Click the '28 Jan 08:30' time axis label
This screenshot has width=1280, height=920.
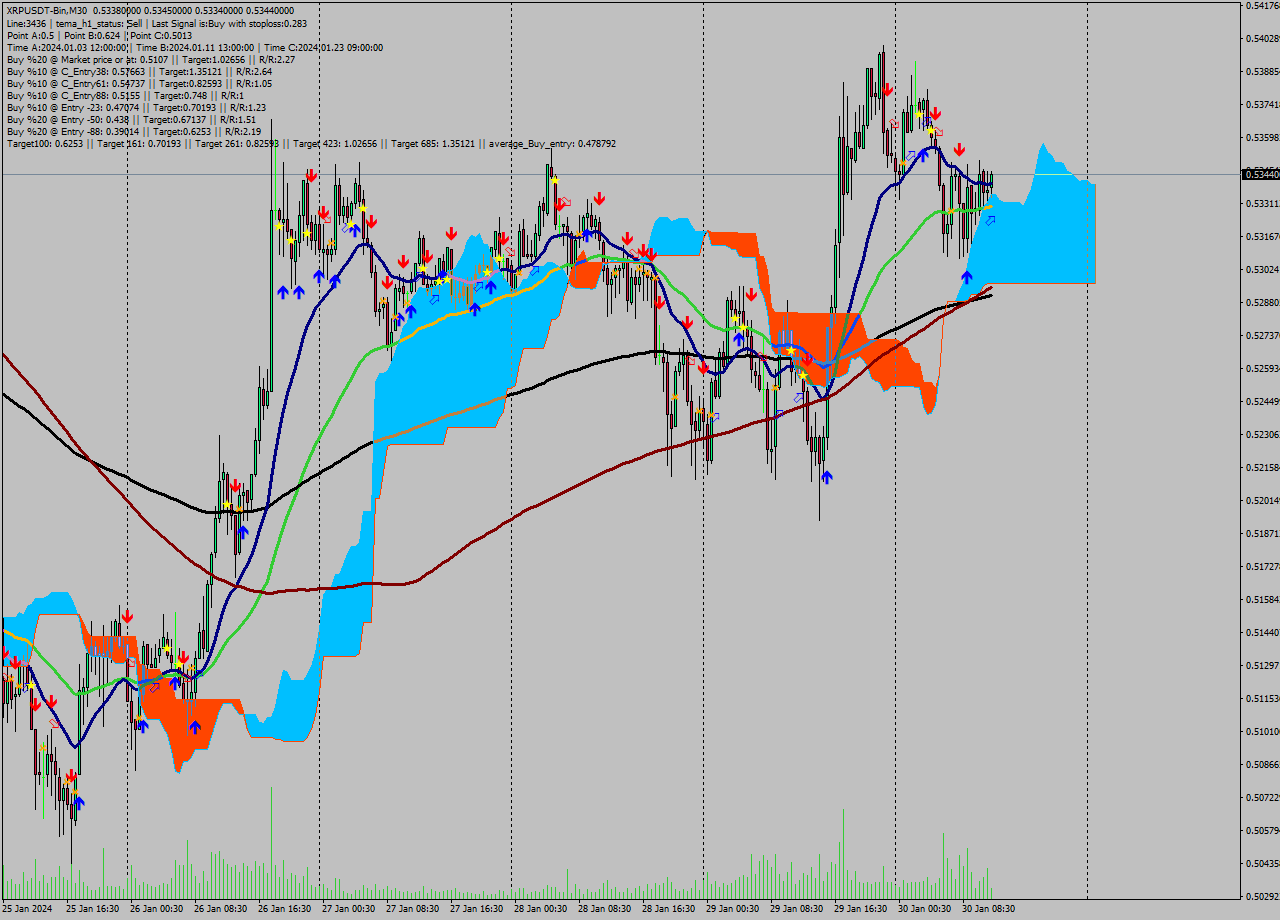604,909
